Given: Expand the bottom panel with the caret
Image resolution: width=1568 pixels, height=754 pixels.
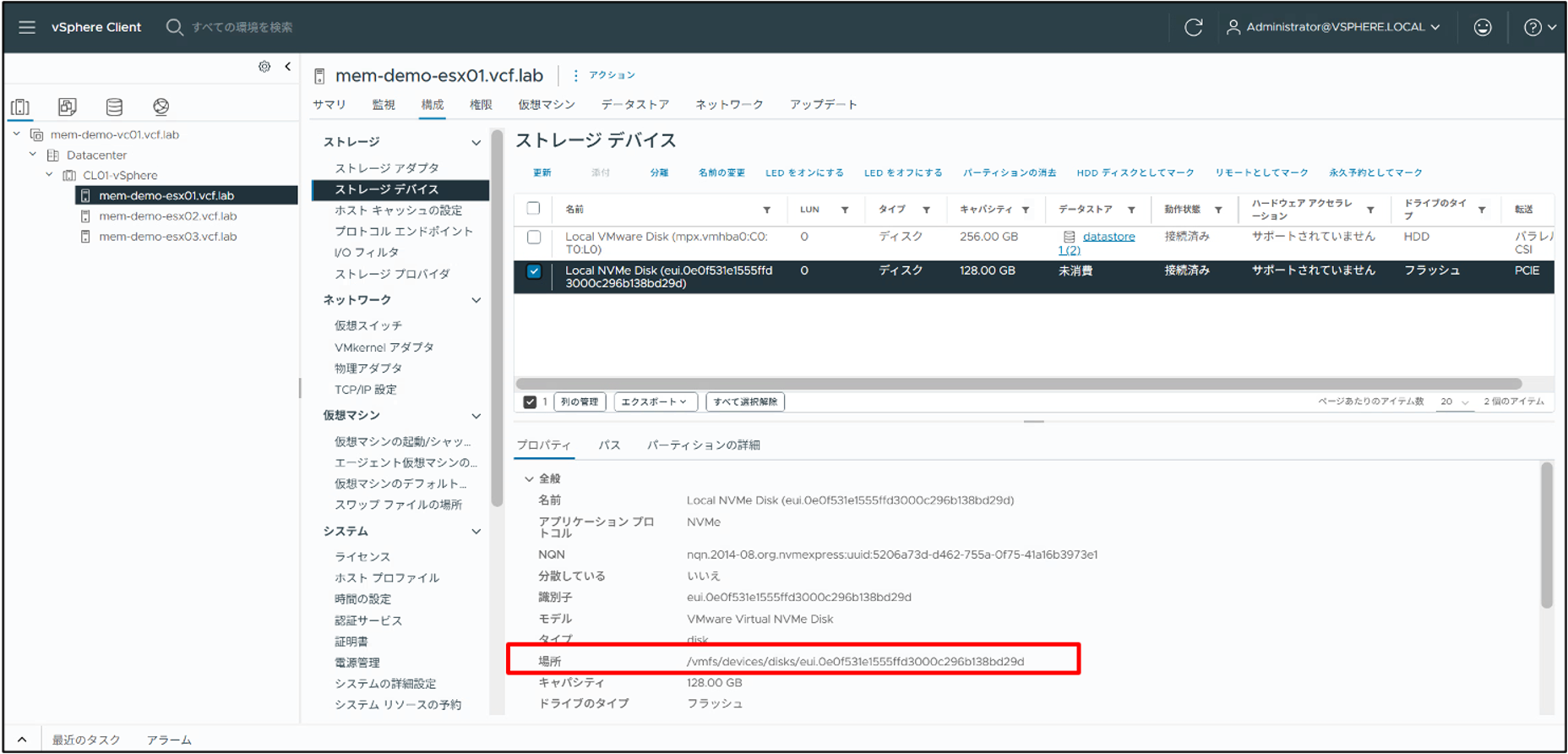Looking at the screenshot, I should pos(23,740).
